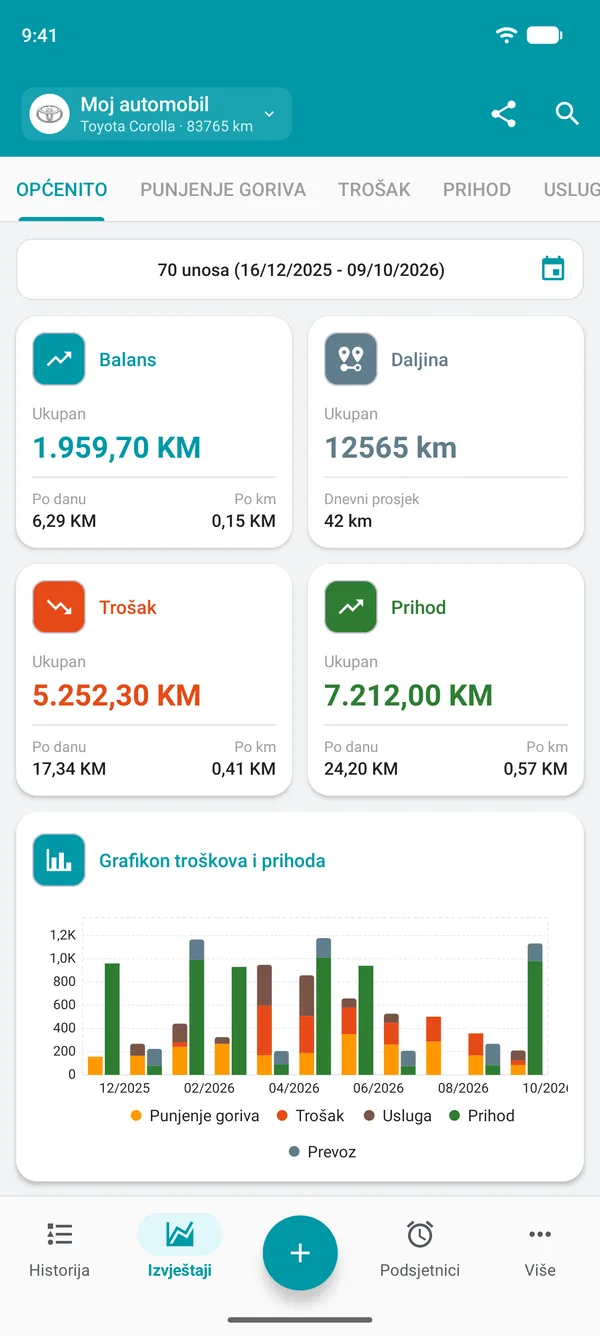This screenshot has height=1336, width=600.
Task: Tap Trošak per-day value 17,34 KM
Action: 69,769
